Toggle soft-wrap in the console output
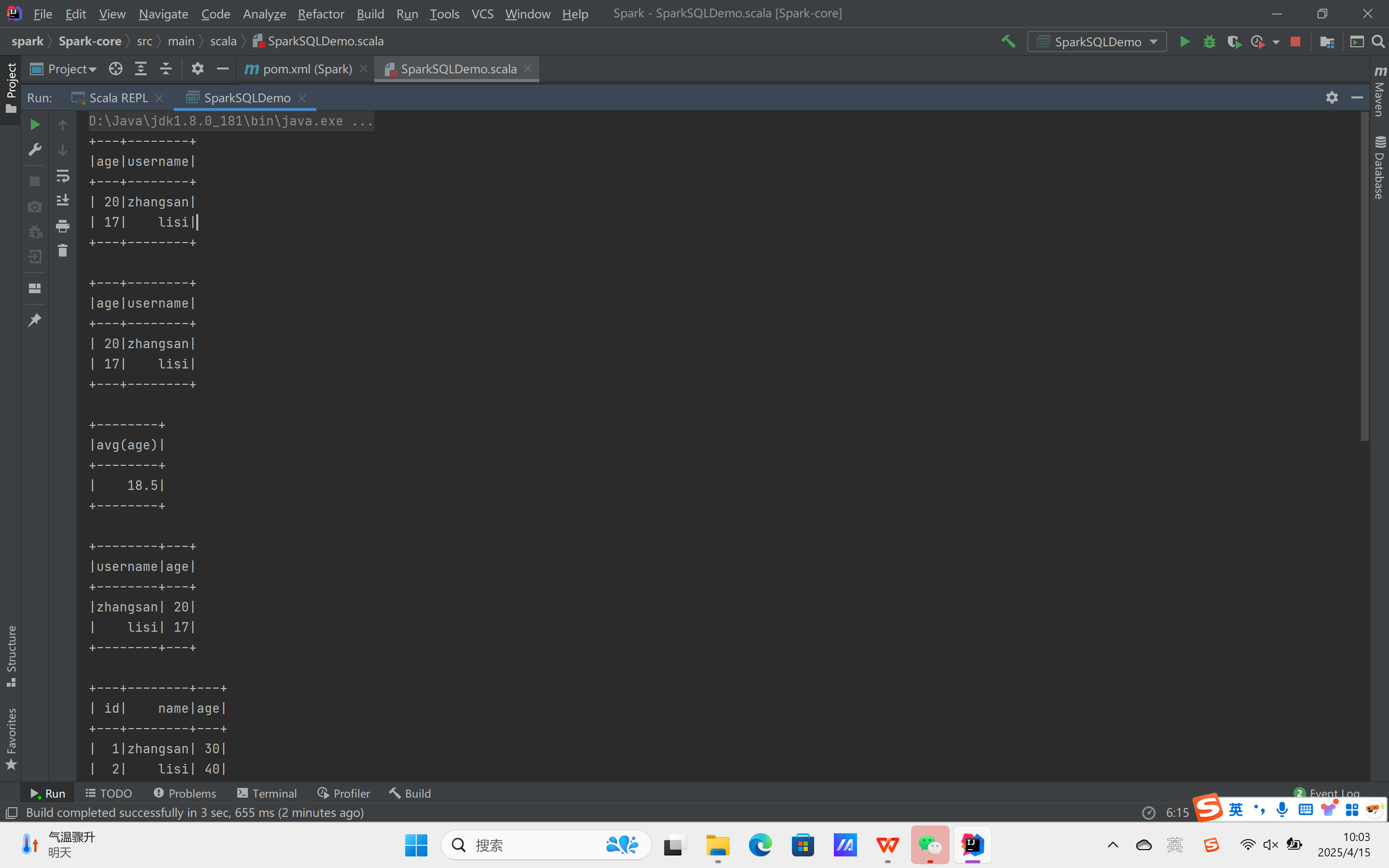This screenshot has height=868, width=1389. pos(63,176)
